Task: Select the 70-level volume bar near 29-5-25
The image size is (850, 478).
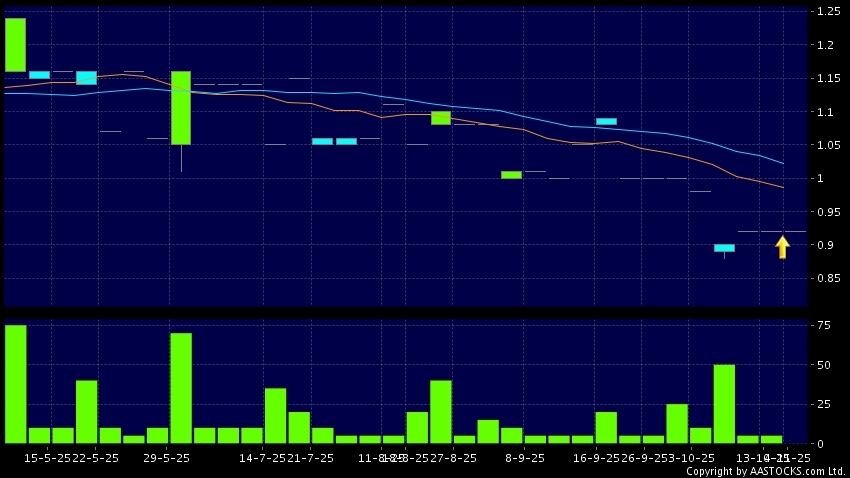Action: (180, 388)
